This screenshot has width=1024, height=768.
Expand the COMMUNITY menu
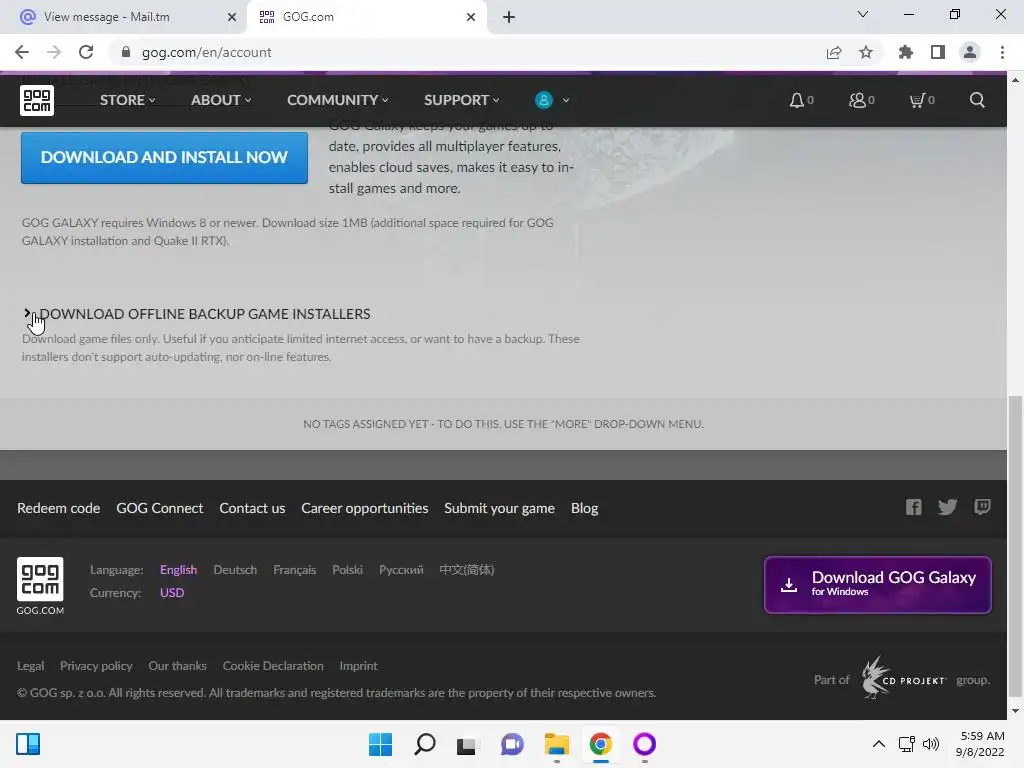[338, 100]
